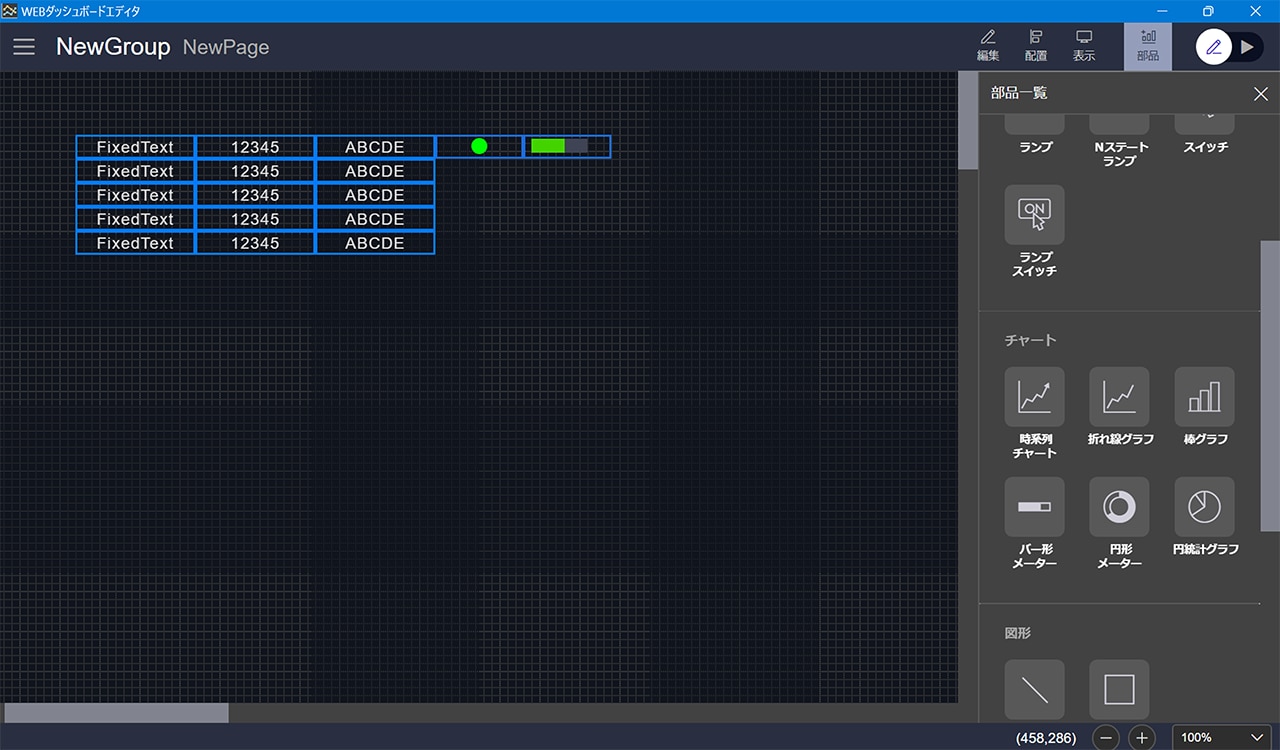
Task: Click the zoom out minus button
Action: (x=1106, y=738)
